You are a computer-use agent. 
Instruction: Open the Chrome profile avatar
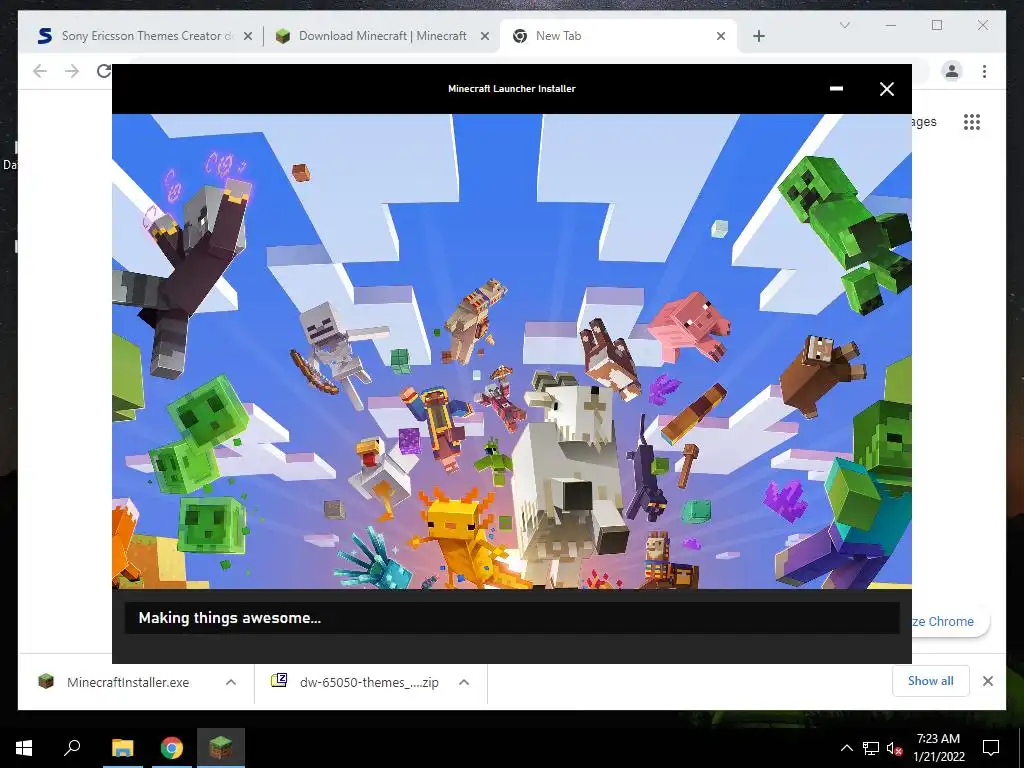click(952, 71)
